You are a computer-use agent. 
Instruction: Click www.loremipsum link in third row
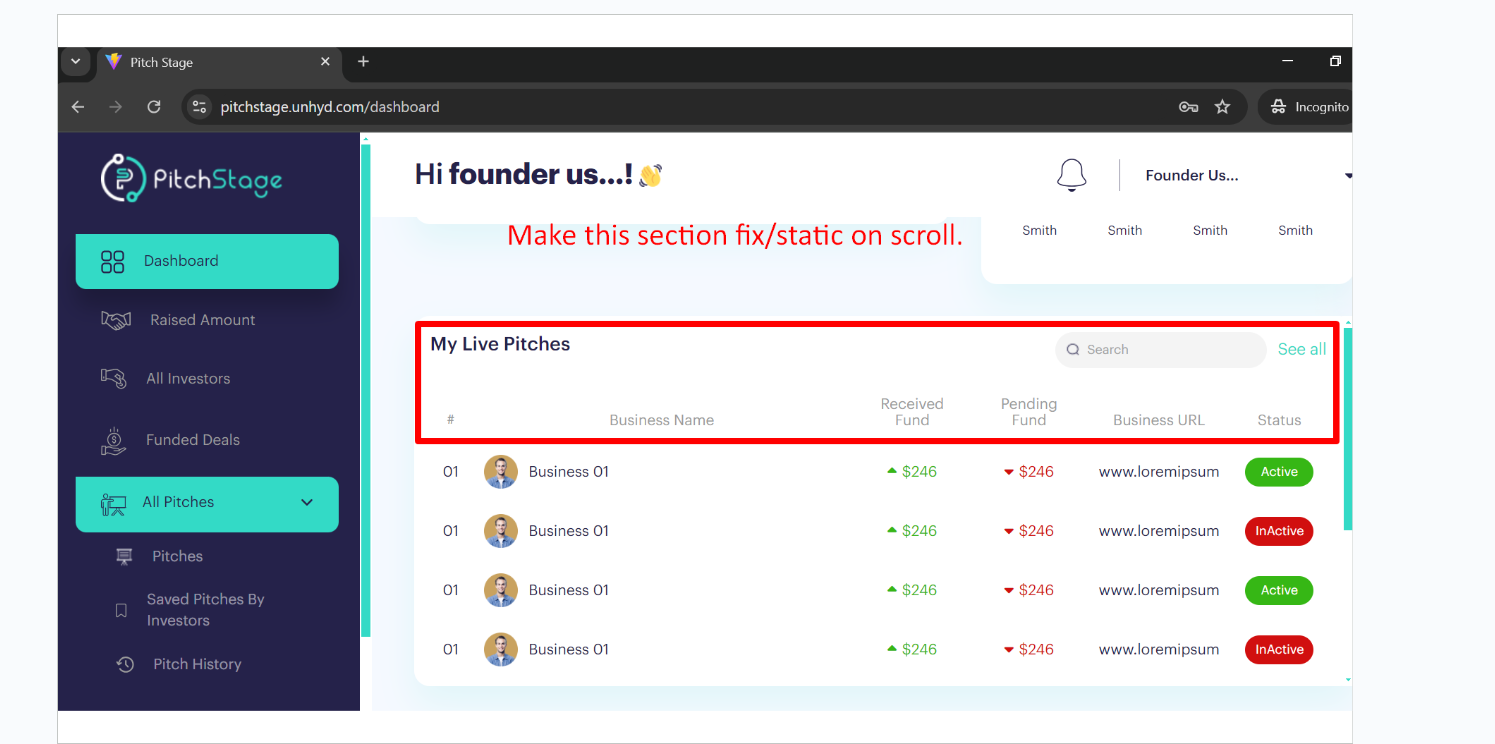click(x=1159, y=590)
